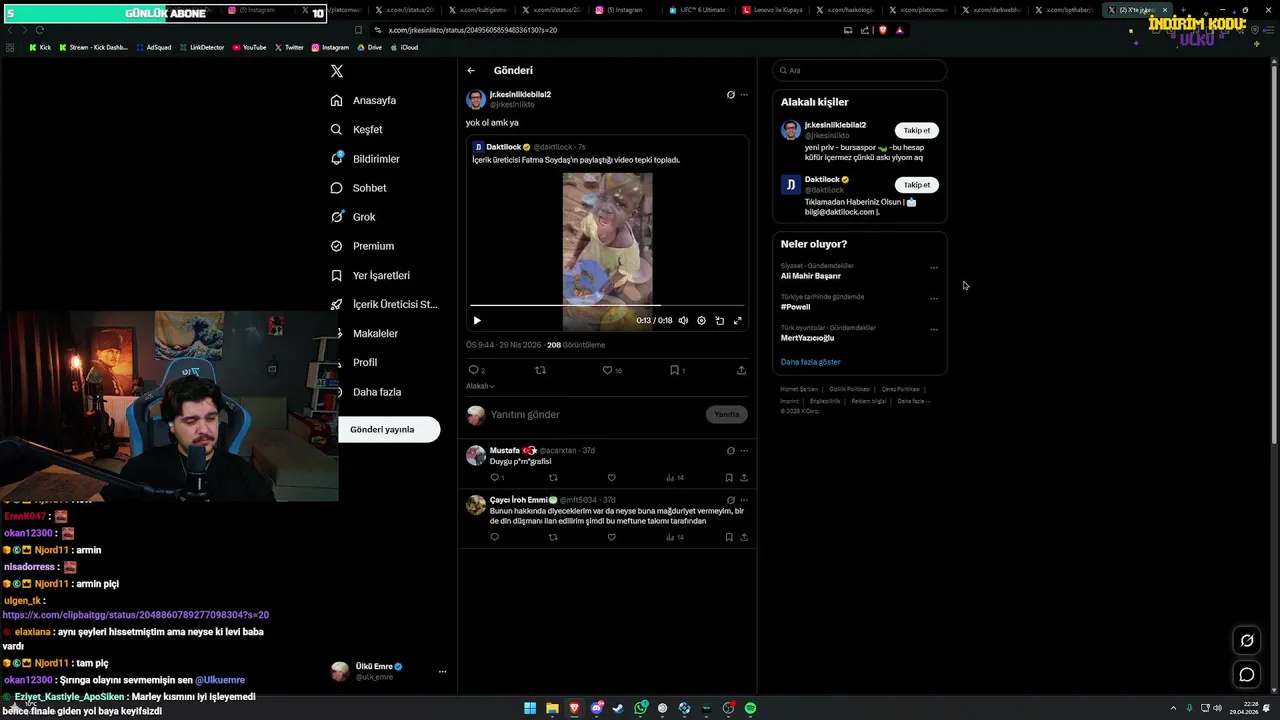Click the X logo in sidebar
This screenshot has height=720, width=1280.
click(x=337, y=71)
